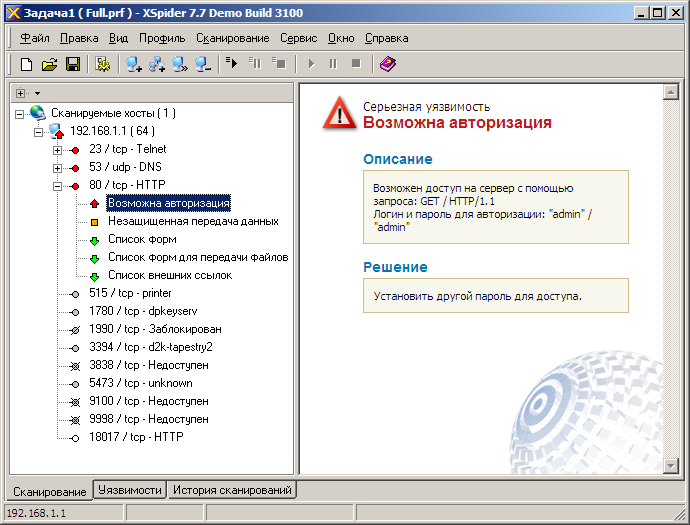The height and width of the screenshot is (525, 690).
Task: Click the host computer icon of 192.168.1.1
Action: [57, 131]
